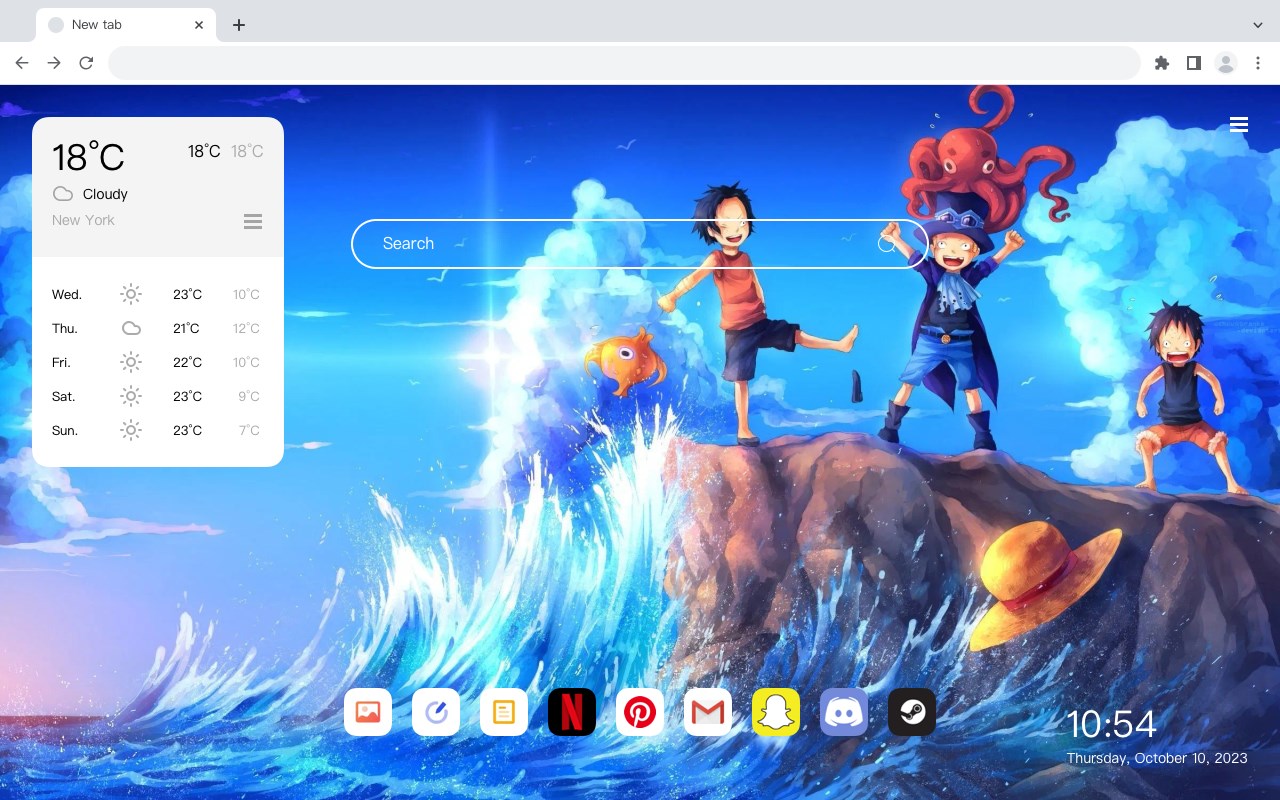Launch the Gmail shortcut
1280x800 pixels.
point(708,712)
